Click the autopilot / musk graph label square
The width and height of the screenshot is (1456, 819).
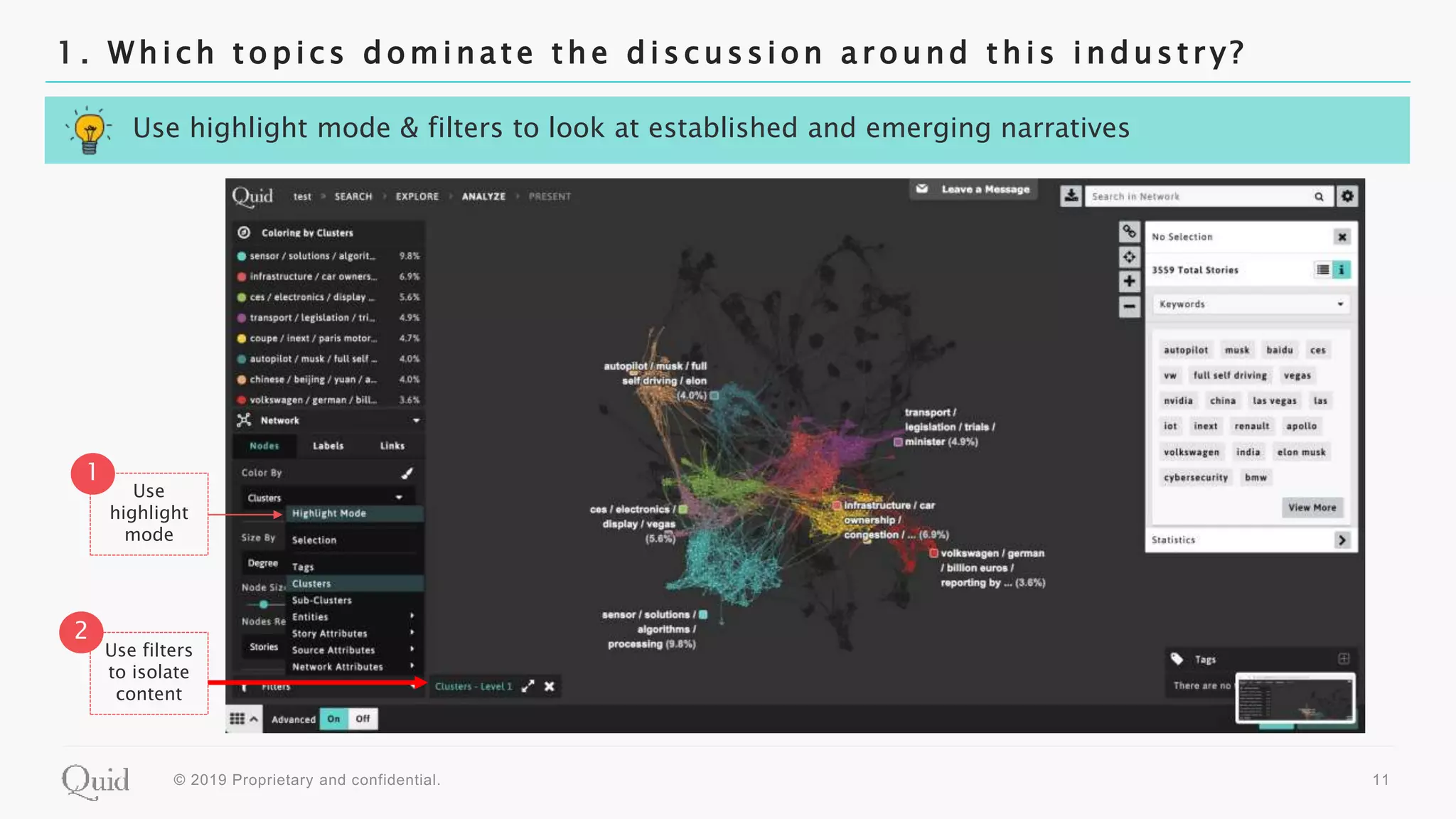714,395
